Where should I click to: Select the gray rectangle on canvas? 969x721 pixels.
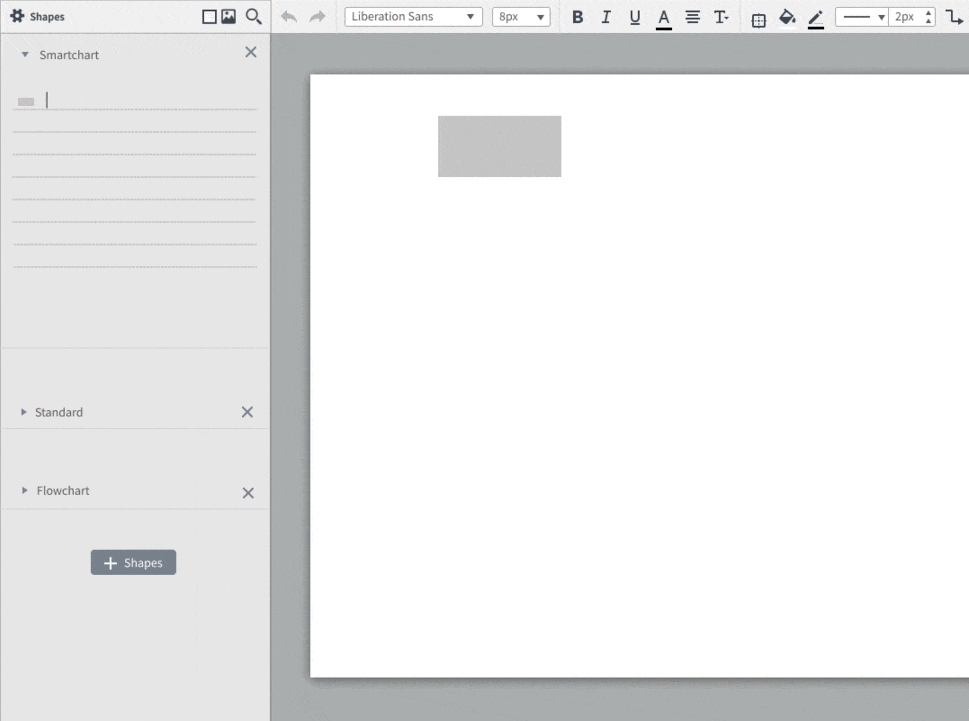pos(499,146)
